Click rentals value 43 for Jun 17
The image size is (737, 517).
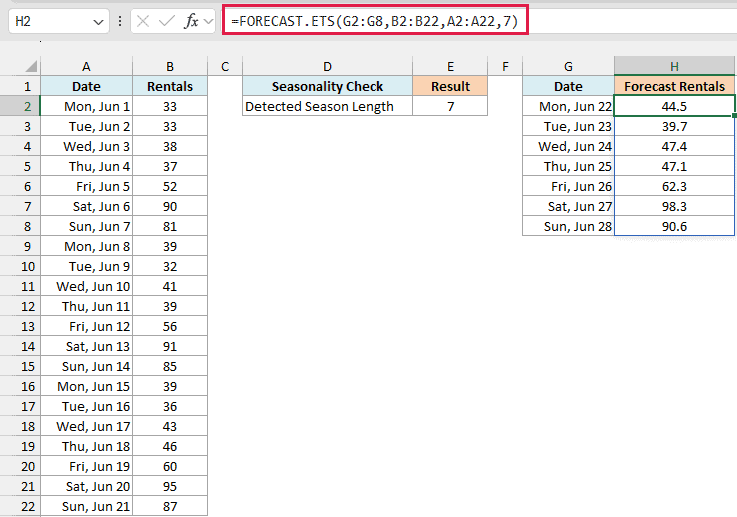coord(170,426)
